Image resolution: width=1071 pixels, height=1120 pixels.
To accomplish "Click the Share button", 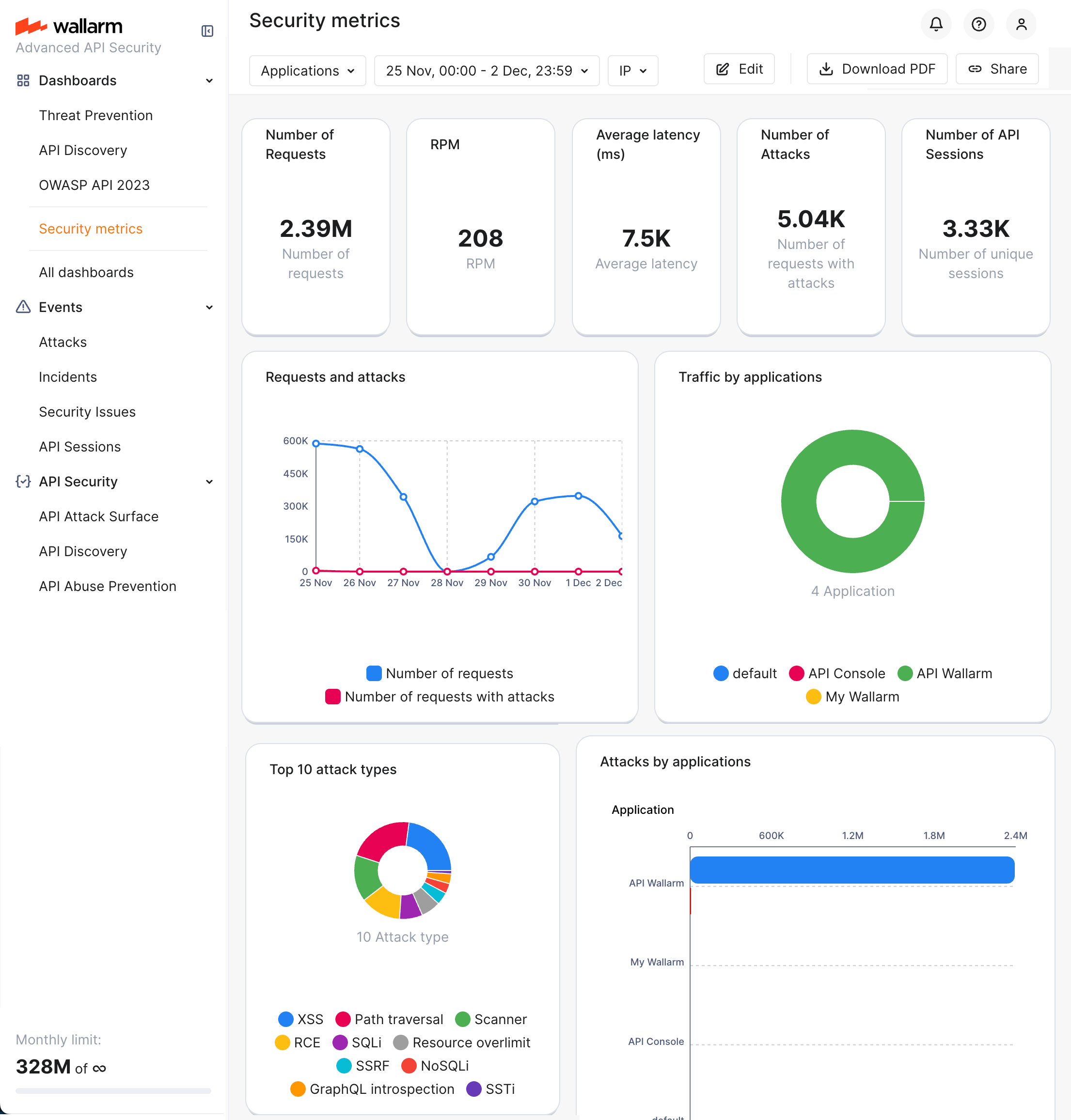I will 996,68.
